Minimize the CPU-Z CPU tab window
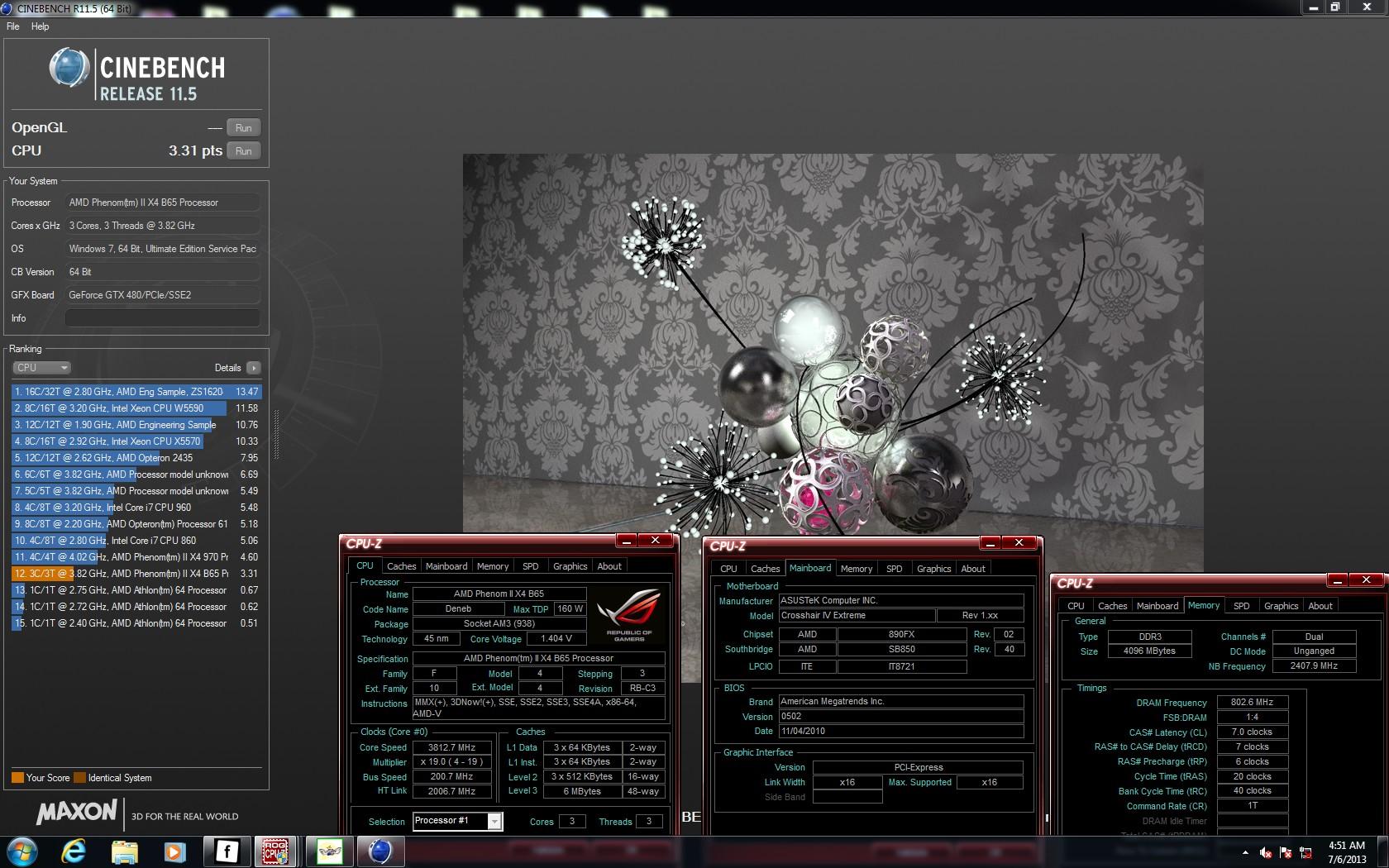 (x=627, y=541)
